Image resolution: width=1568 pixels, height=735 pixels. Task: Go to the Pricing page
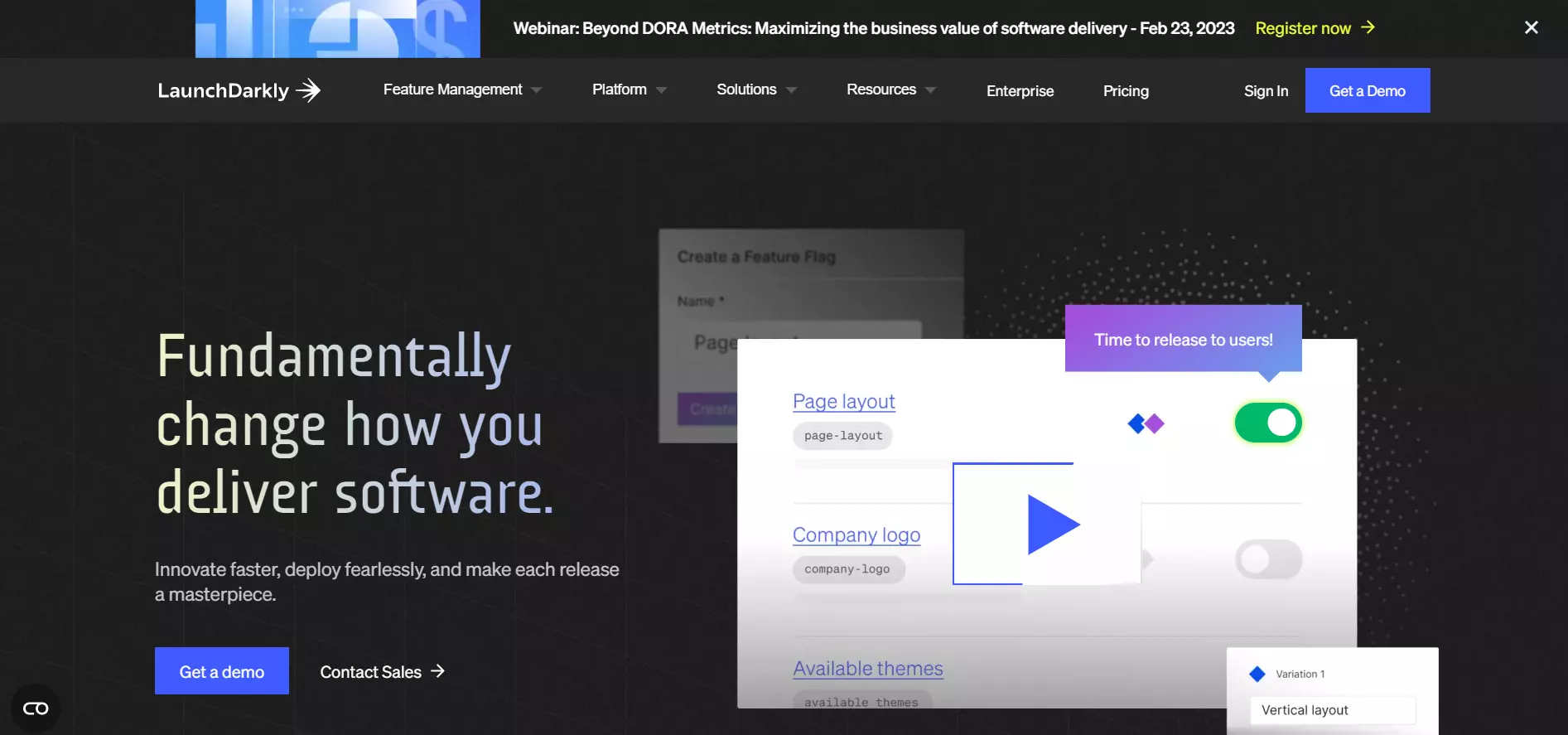coord(1126,91)
